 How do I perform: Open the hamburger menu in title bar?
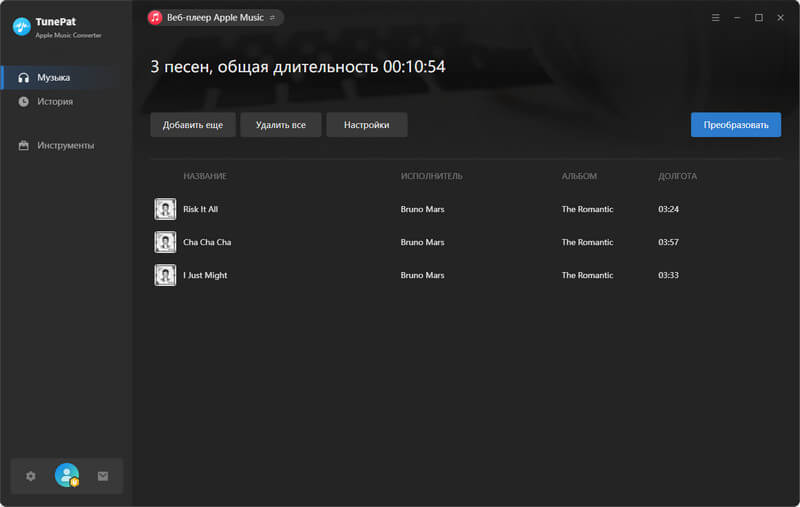point(715,18)
